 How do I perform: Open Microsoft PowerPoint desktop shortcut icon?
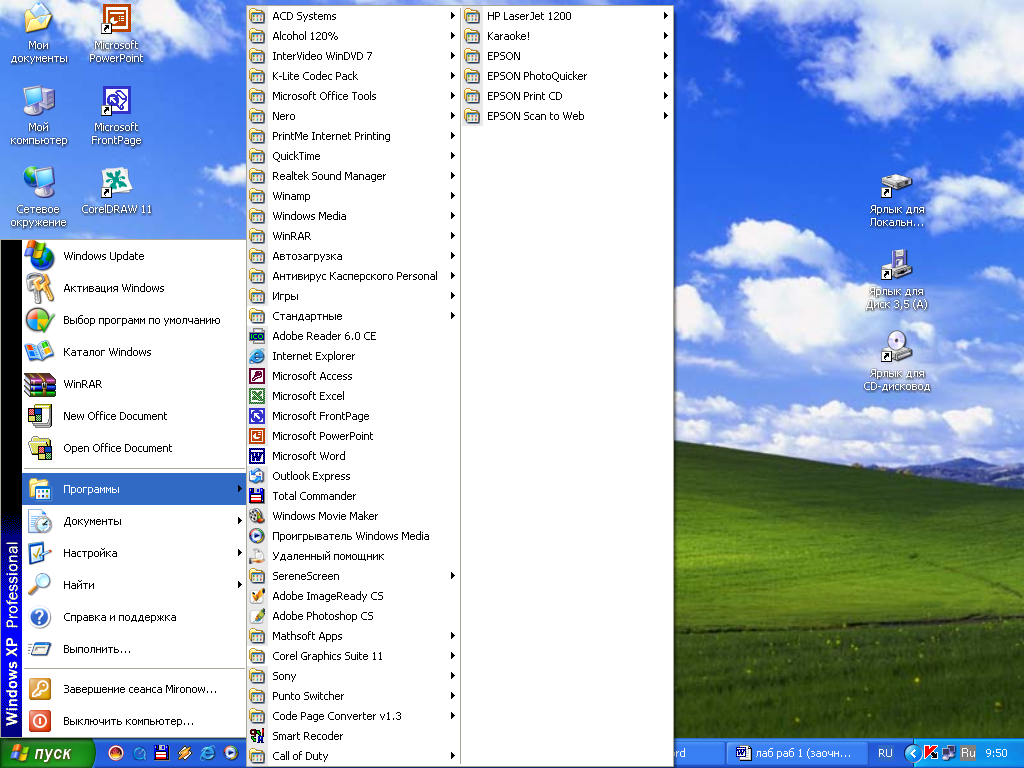(116, 20)
